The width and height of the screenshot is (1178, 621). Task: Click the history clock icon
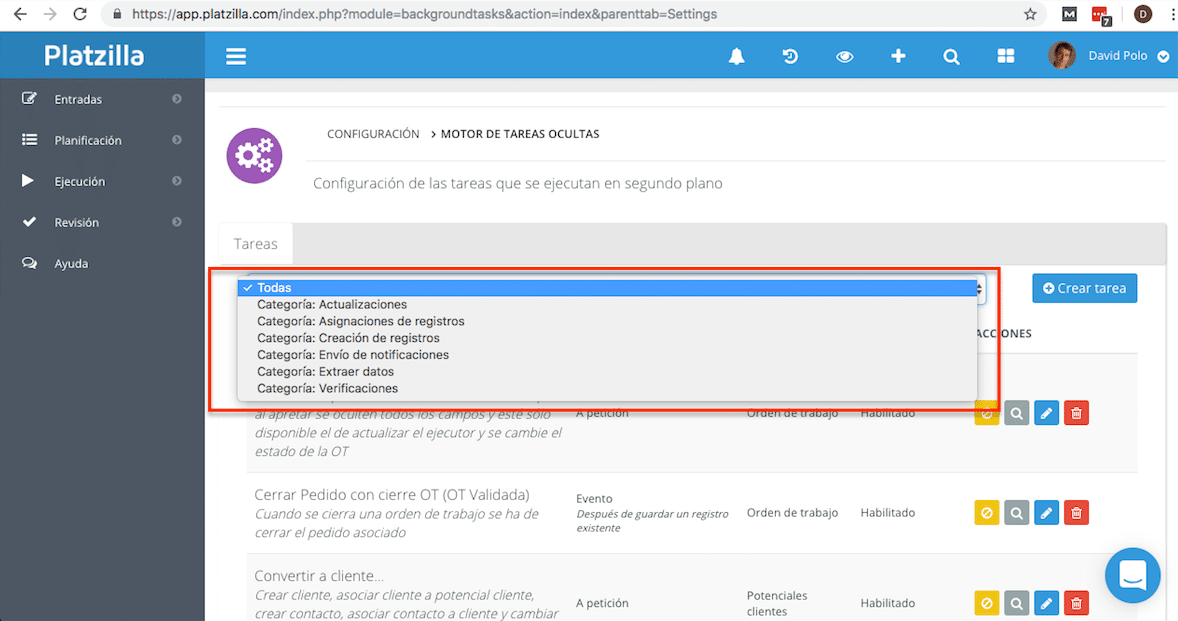790,57
